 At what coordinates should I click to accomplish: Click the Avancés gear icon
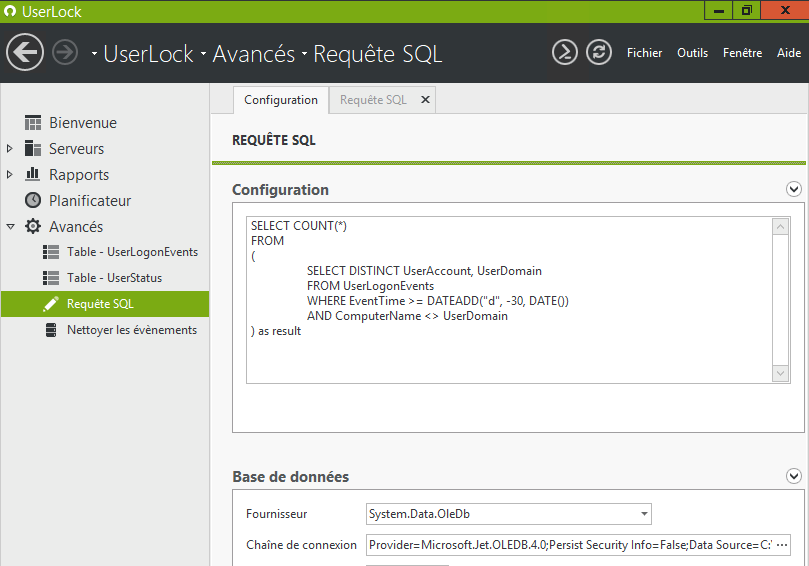(x=33, y=226)
